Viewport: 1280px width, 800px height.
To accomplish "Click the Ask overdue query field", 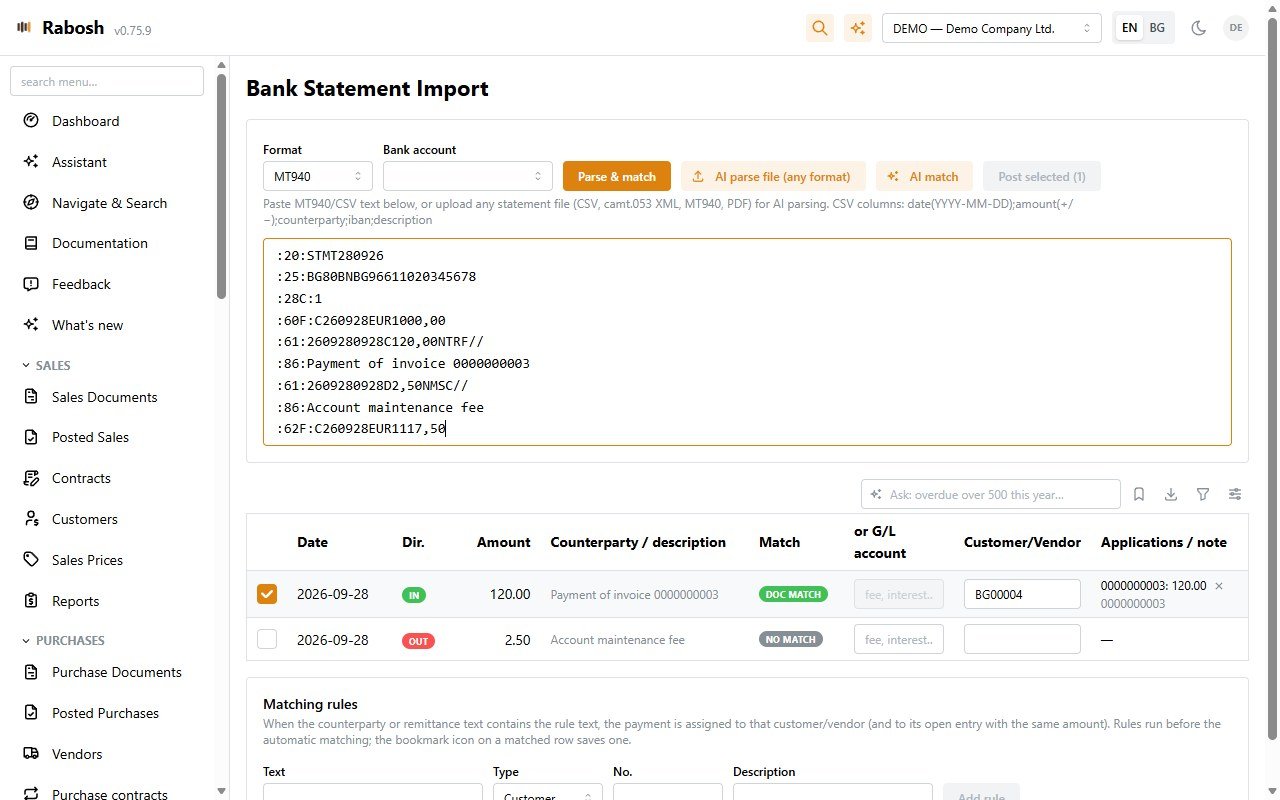I will coord(991,494).
